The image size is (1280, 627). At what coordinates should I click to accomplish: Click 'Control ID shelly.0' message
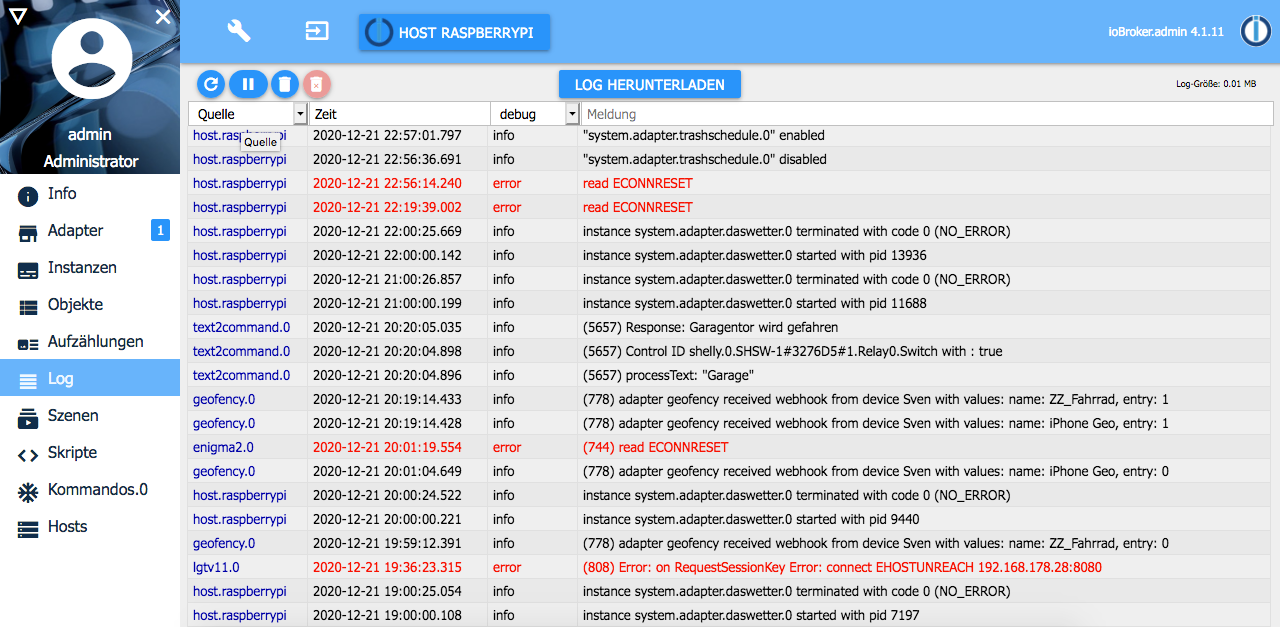tap(792, 351)
